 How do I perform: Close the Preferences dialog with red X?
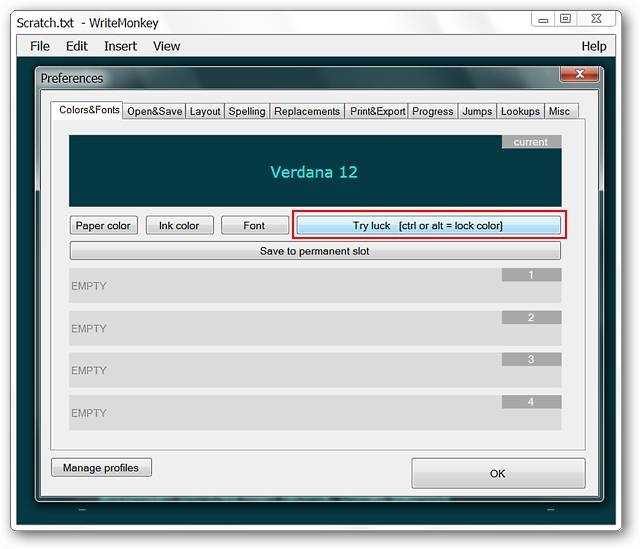[x=580, y=74]
